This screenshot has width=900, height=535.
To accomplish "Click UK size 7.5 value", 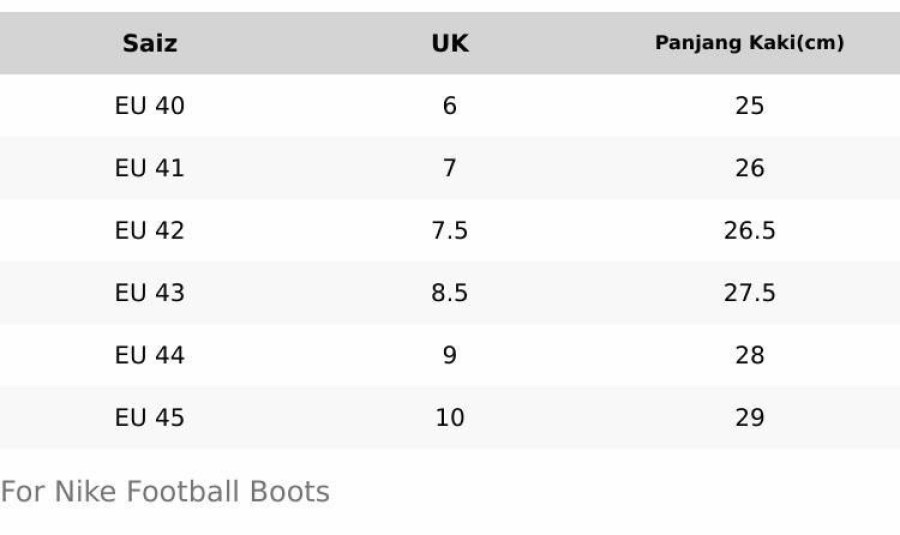I will [450, 230].
